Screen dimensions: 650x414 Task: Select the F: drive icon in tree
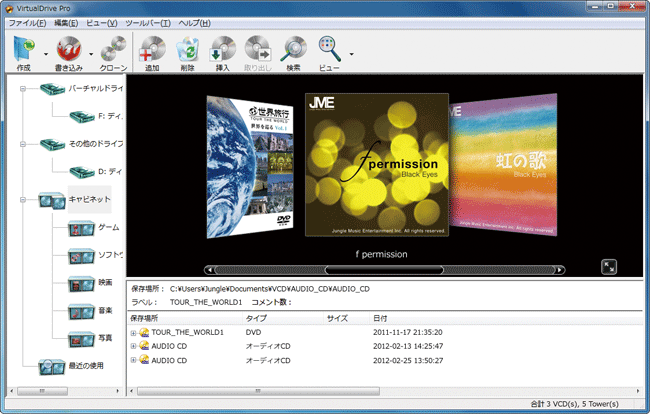pos(82,116)
